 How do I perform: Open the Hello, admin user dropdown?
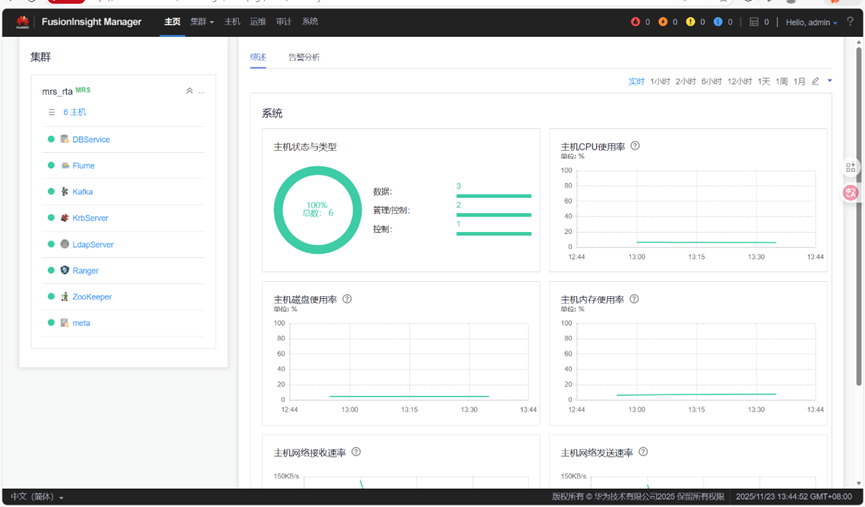pyautogui.click(x=811, y=23)
